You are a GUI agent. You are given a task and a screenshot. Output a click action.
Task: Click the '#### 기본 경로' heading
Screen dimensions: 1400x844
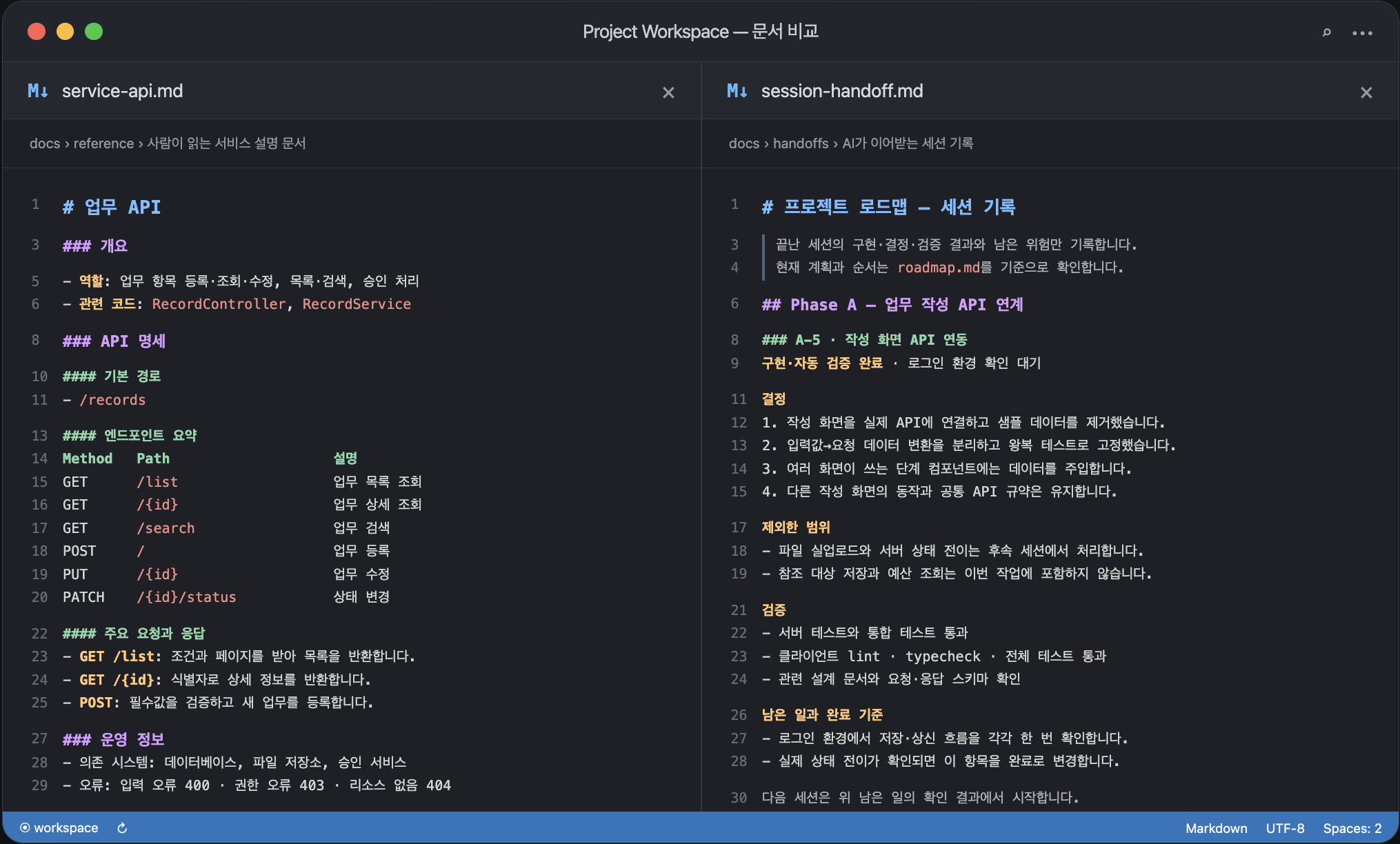(112, 376)
